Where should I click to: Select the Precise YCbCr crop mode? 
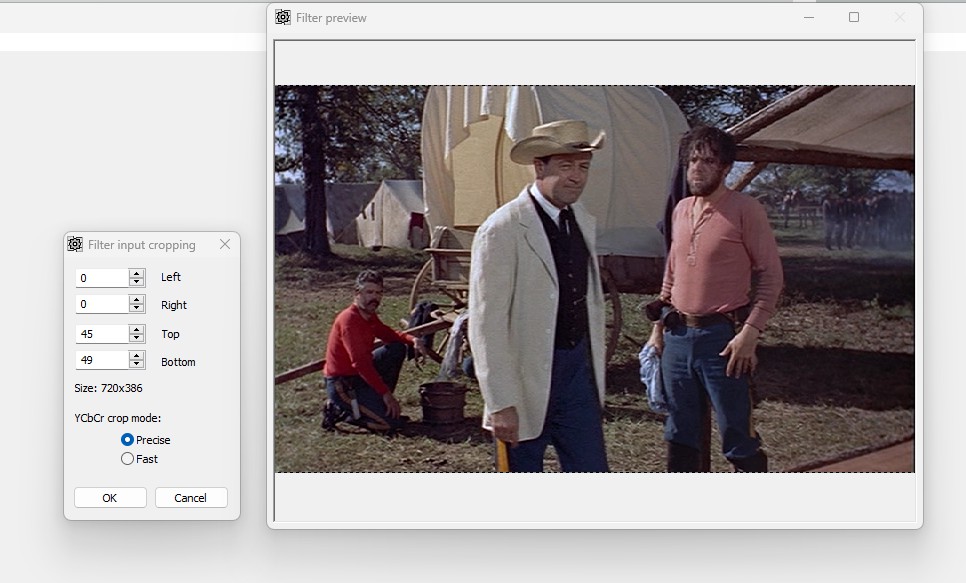click(x=128, y=439)
